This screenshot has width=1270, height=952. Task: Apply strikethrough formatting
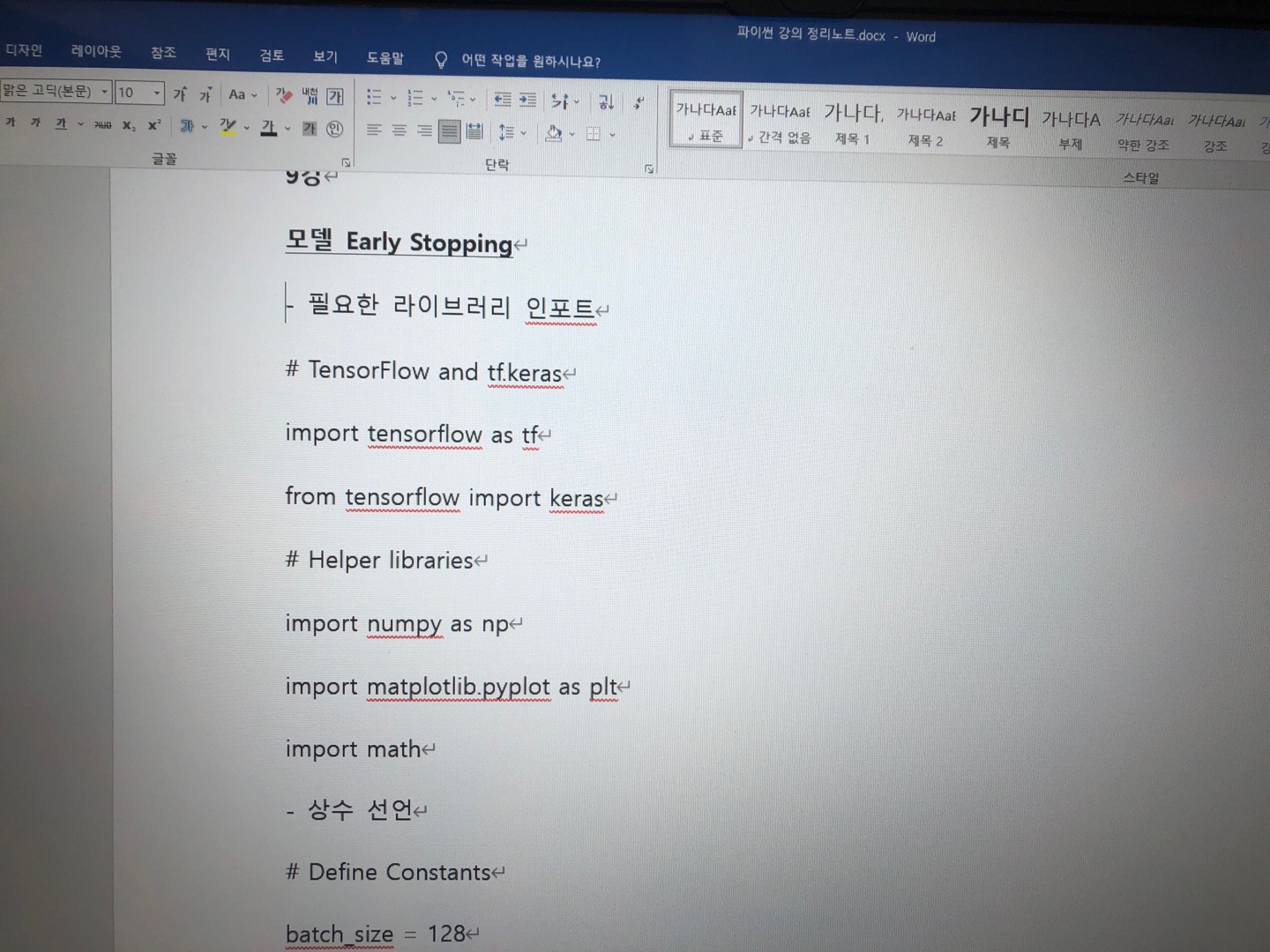pyautogui.click(x=103, y=125)
